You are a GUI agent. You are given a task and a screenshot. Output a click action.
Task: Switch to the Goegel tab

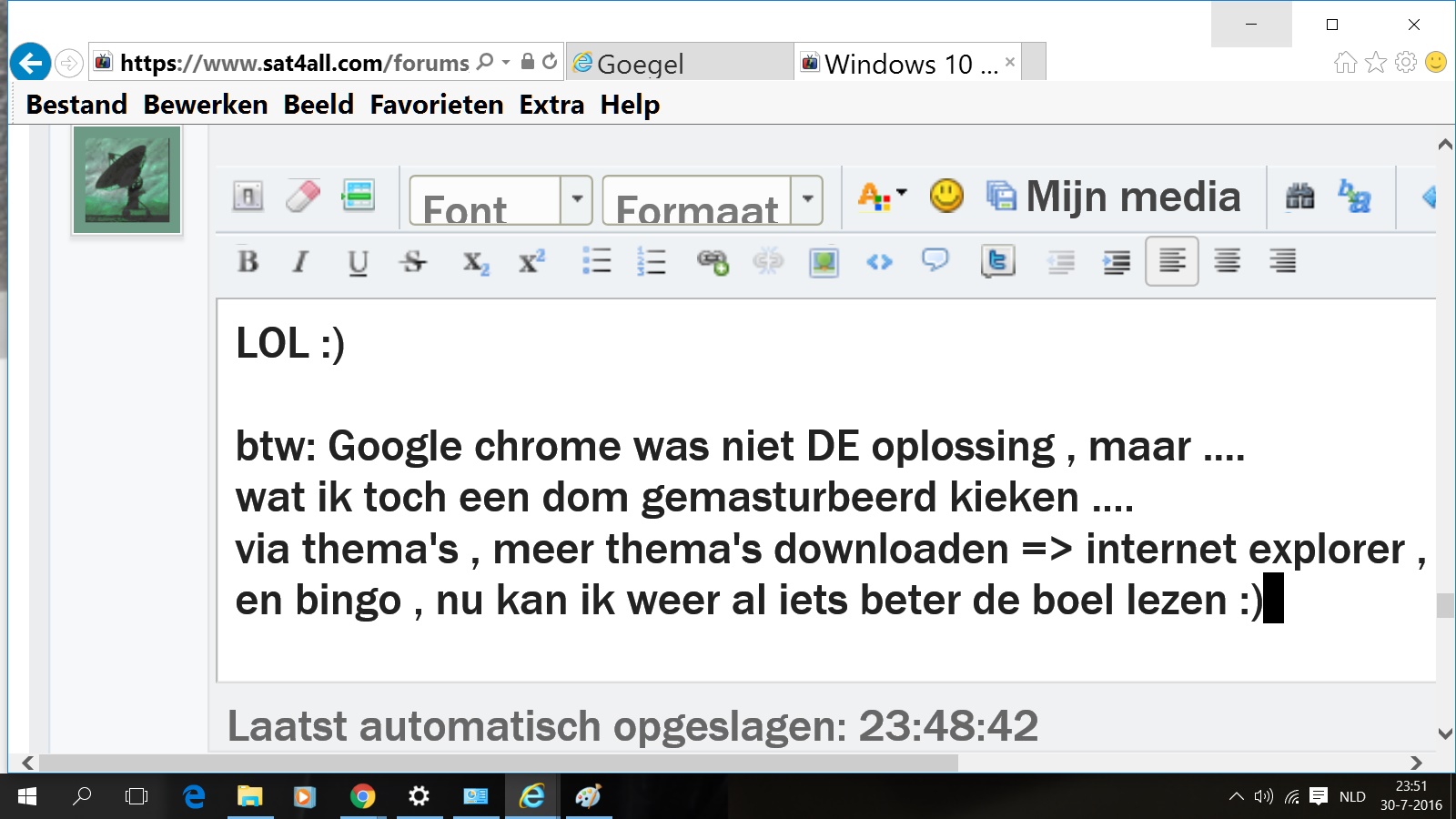point(679,63)
